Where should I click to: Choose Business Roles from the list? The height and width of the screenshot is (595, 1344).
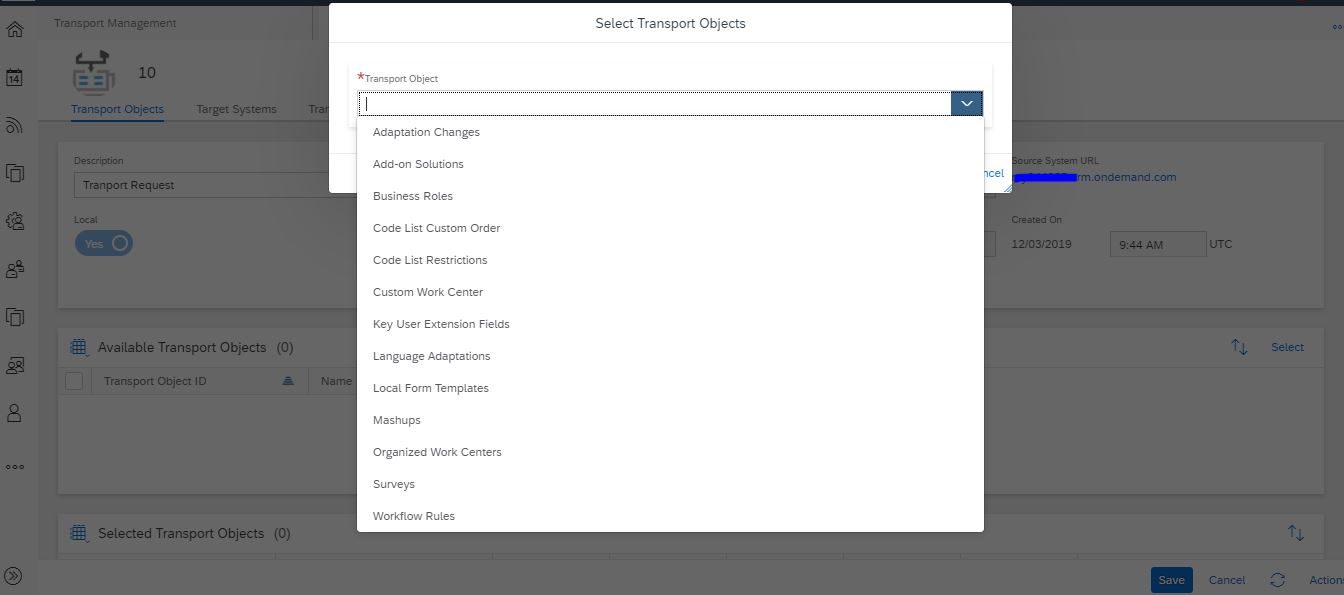tap(413, 196)
